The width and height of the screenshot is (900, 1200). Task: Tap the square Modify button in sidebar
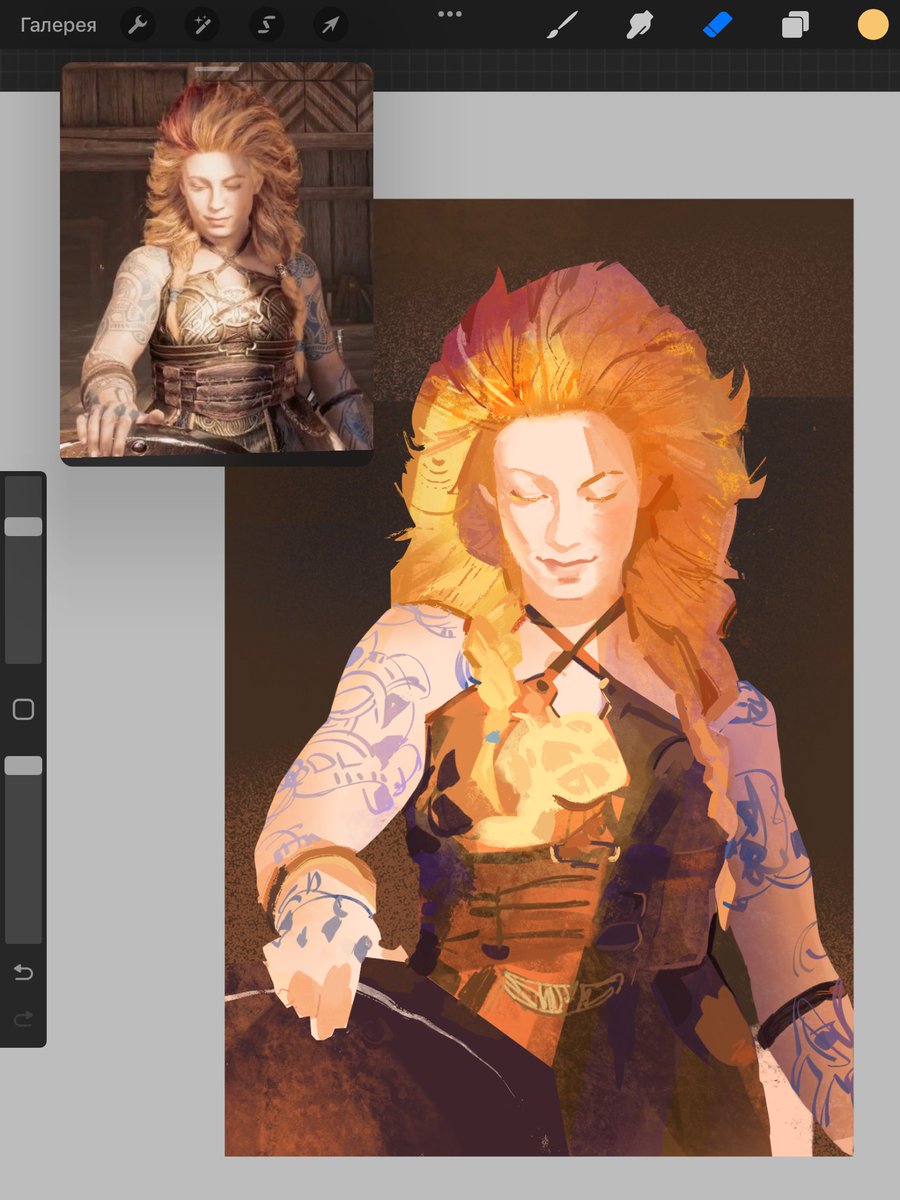point(23,710)
